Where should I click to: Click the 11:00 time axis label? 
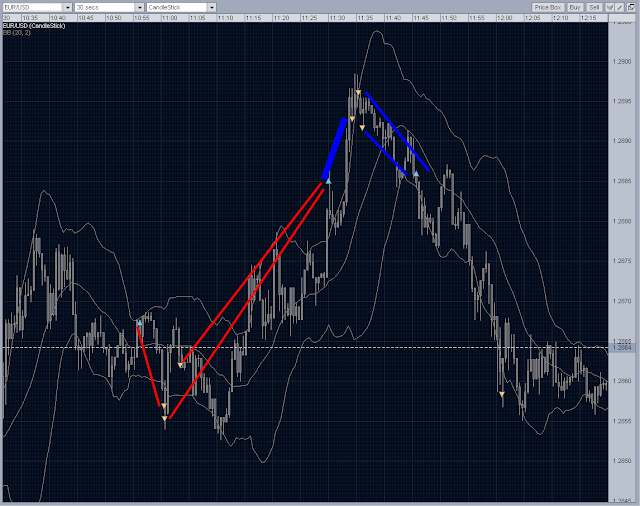point(169,18)
